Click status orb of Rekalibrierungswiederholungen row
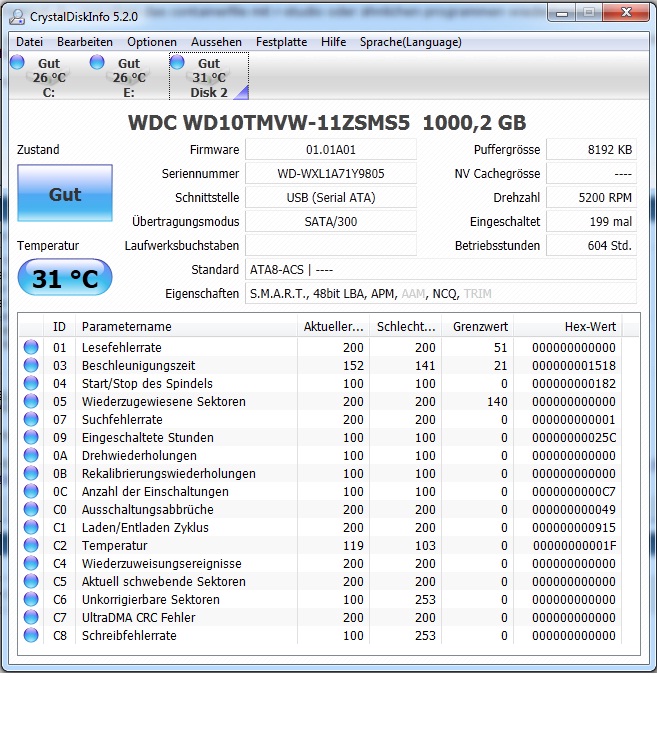Screen dimensions: 657x755 pos(31,473)
